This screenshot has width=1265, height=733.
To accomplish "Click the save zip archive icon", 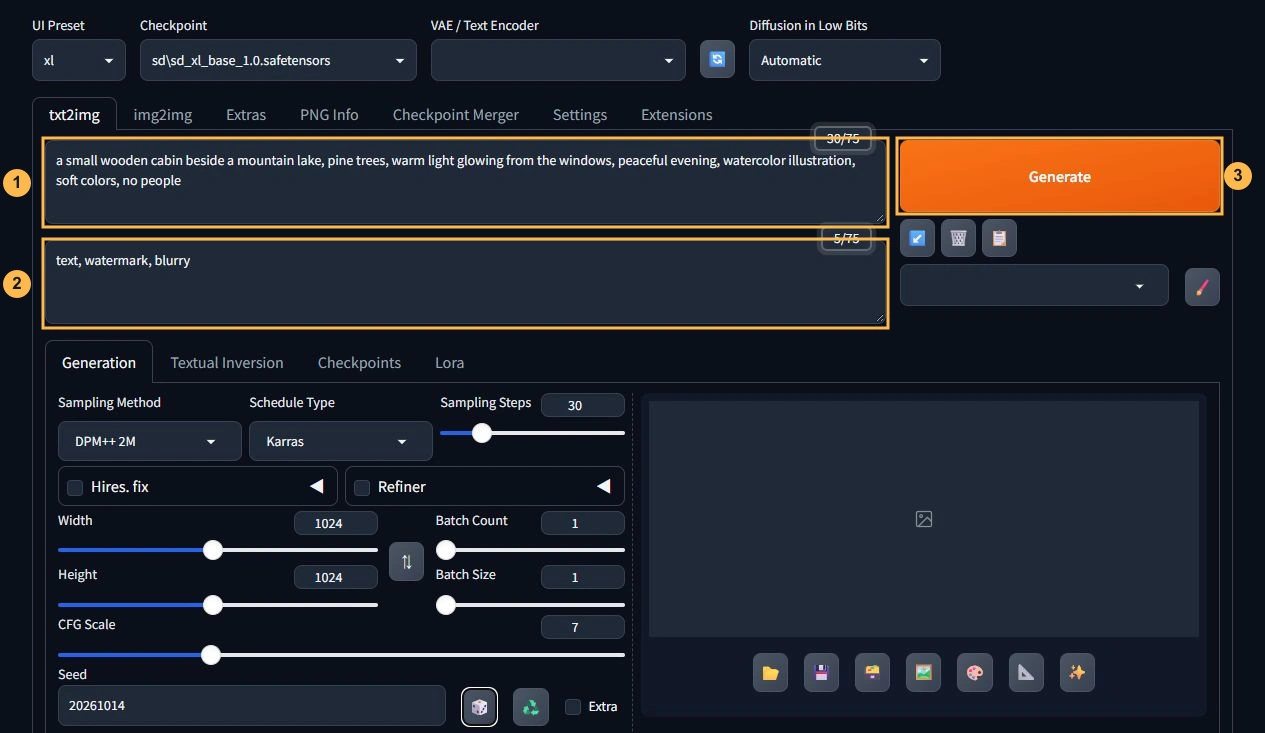I will coord(872,673).
